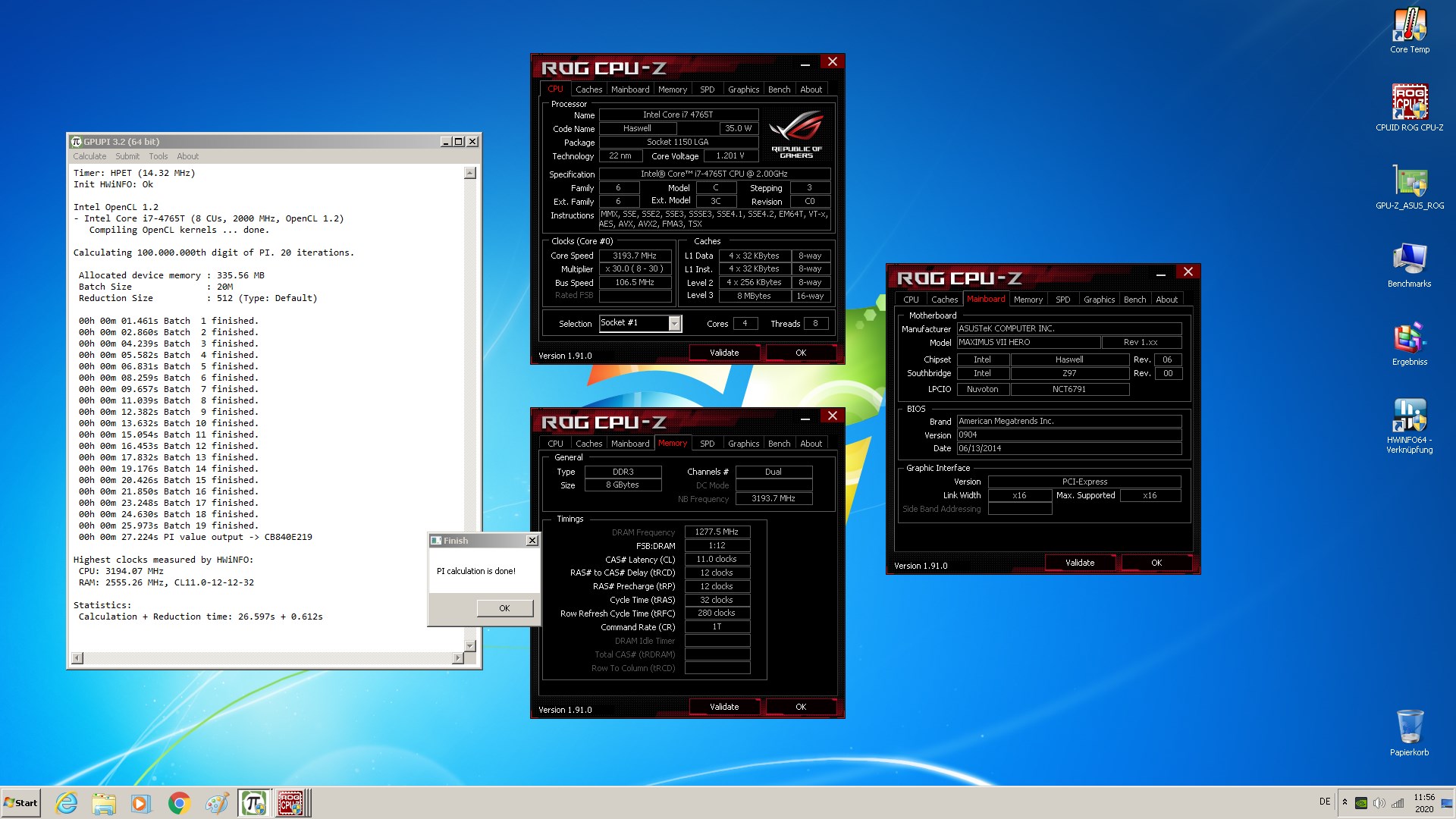Screen dimensions: 1456x819
Task: Open the About menu in GPUPI
Action: pos(188,156)
